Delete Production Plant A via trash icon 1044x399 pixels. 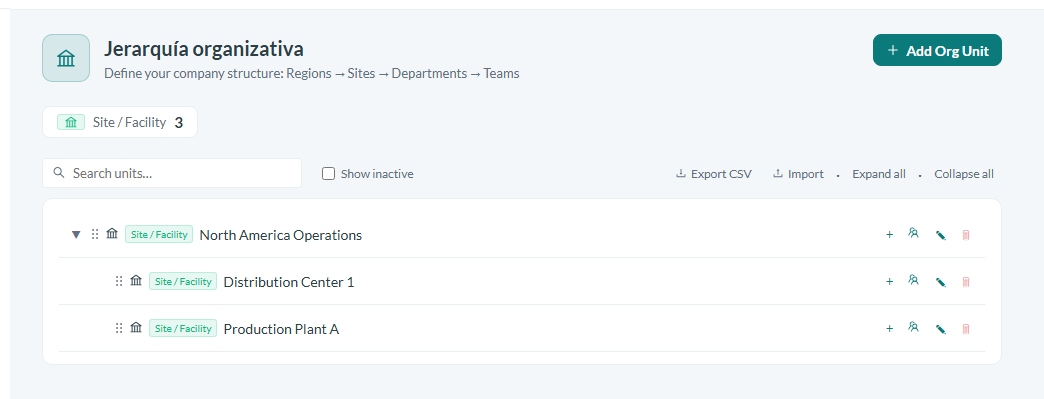pyautogui.click(x=966, y=328)
